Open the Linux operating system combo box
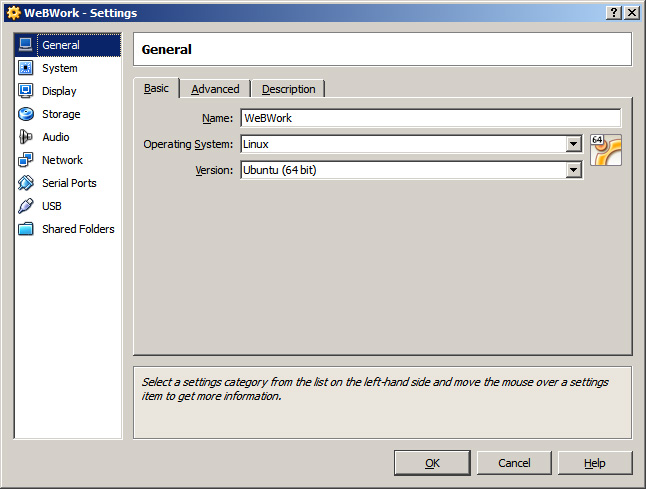The height and width of the screenshot is (489, 646). (411, 144)
